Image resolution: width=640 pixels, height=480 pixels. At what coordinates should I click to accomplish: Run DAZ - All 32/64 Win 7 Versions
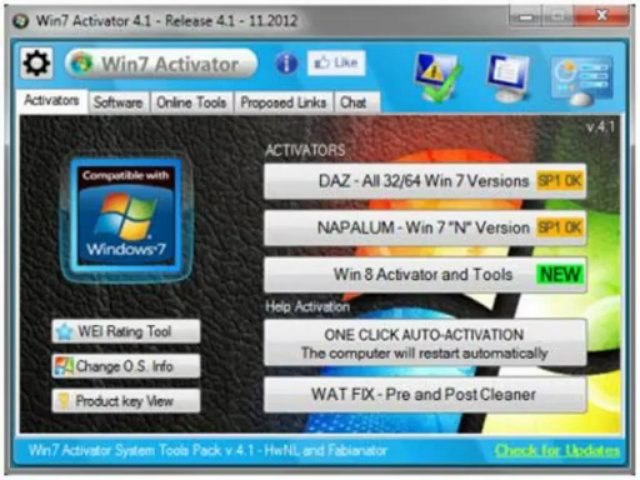pyautogui.click(x=425, y=181)
